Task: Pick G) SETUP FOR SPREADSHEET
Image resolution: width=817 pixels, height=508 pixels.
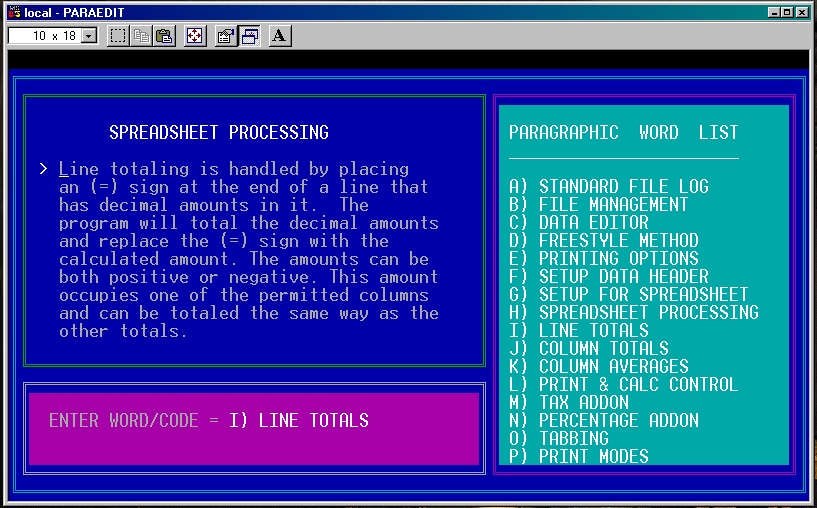Action: [x=628, y=294]
